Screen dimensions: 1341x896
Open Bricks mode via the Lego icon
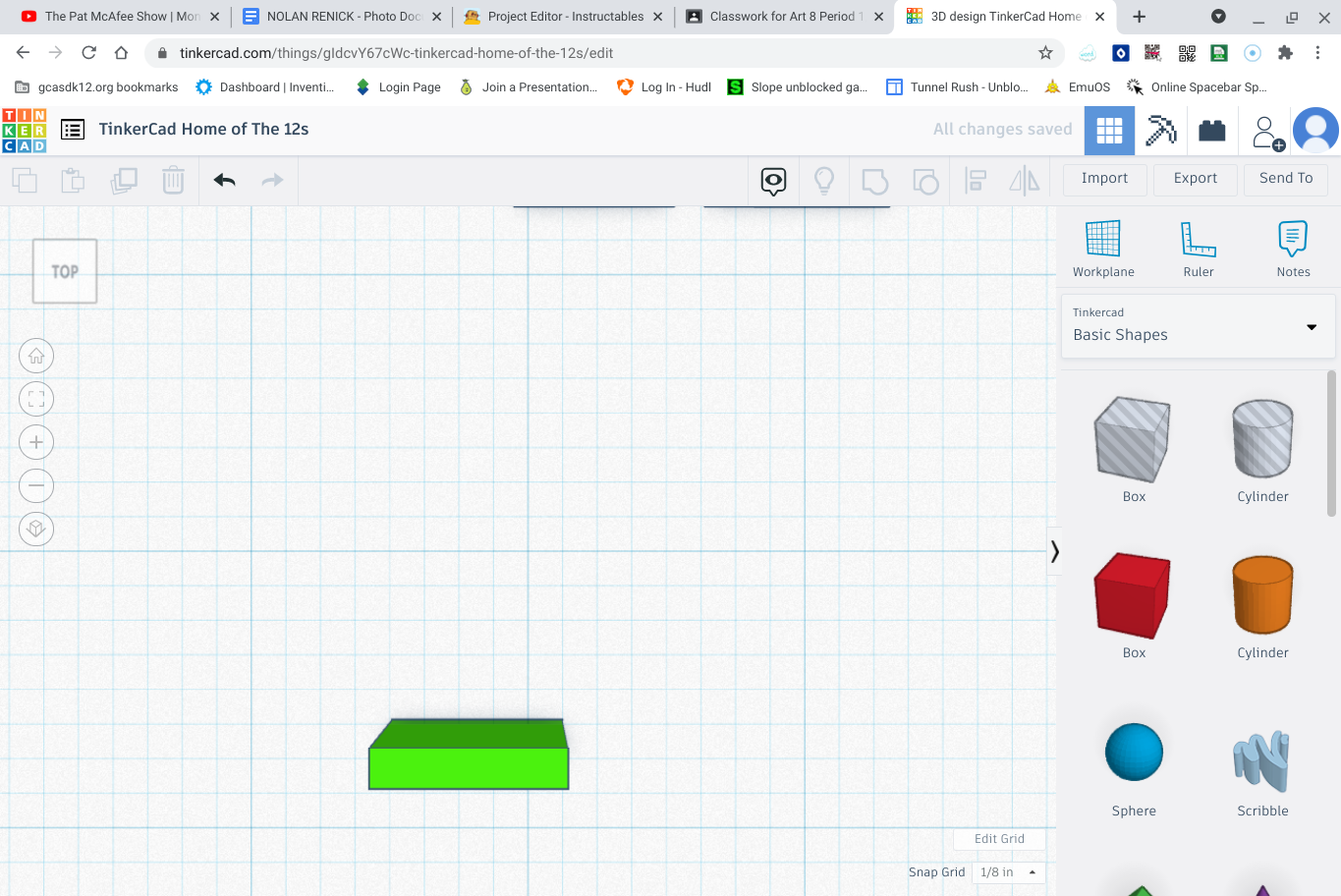click(x=1212, y=129)
